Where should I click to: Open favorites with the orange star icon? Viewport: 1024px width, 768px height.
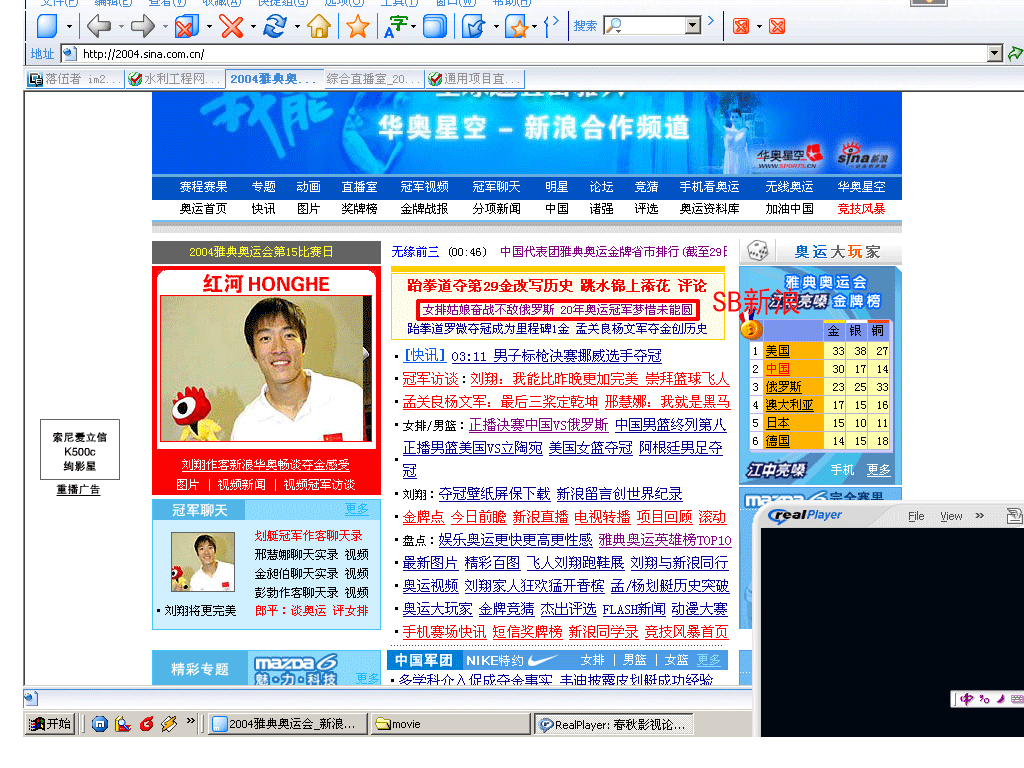(x=358, y=26)
